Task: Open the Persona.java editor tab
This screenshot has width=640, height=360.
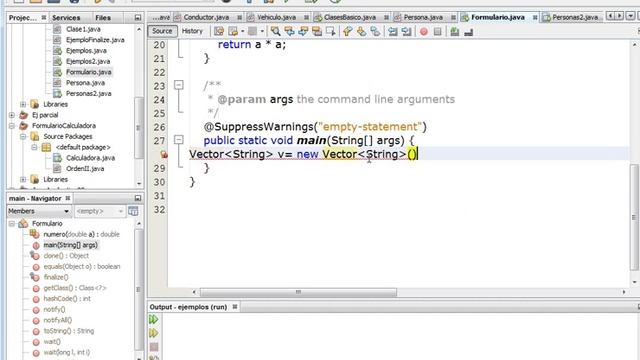Action: pyautogui.click(x=423, y=18)
